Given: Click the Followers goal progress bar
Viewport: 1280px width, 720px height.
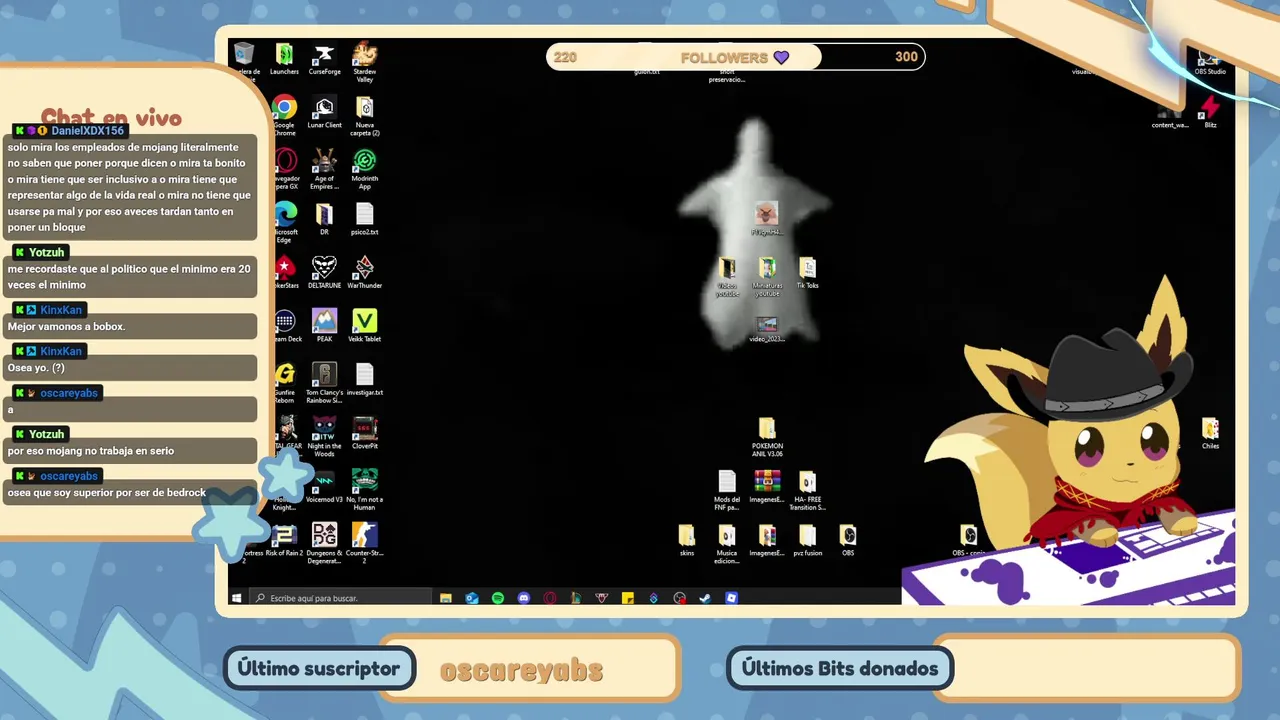Looking at the screenshot, I should tap(736, 57).
